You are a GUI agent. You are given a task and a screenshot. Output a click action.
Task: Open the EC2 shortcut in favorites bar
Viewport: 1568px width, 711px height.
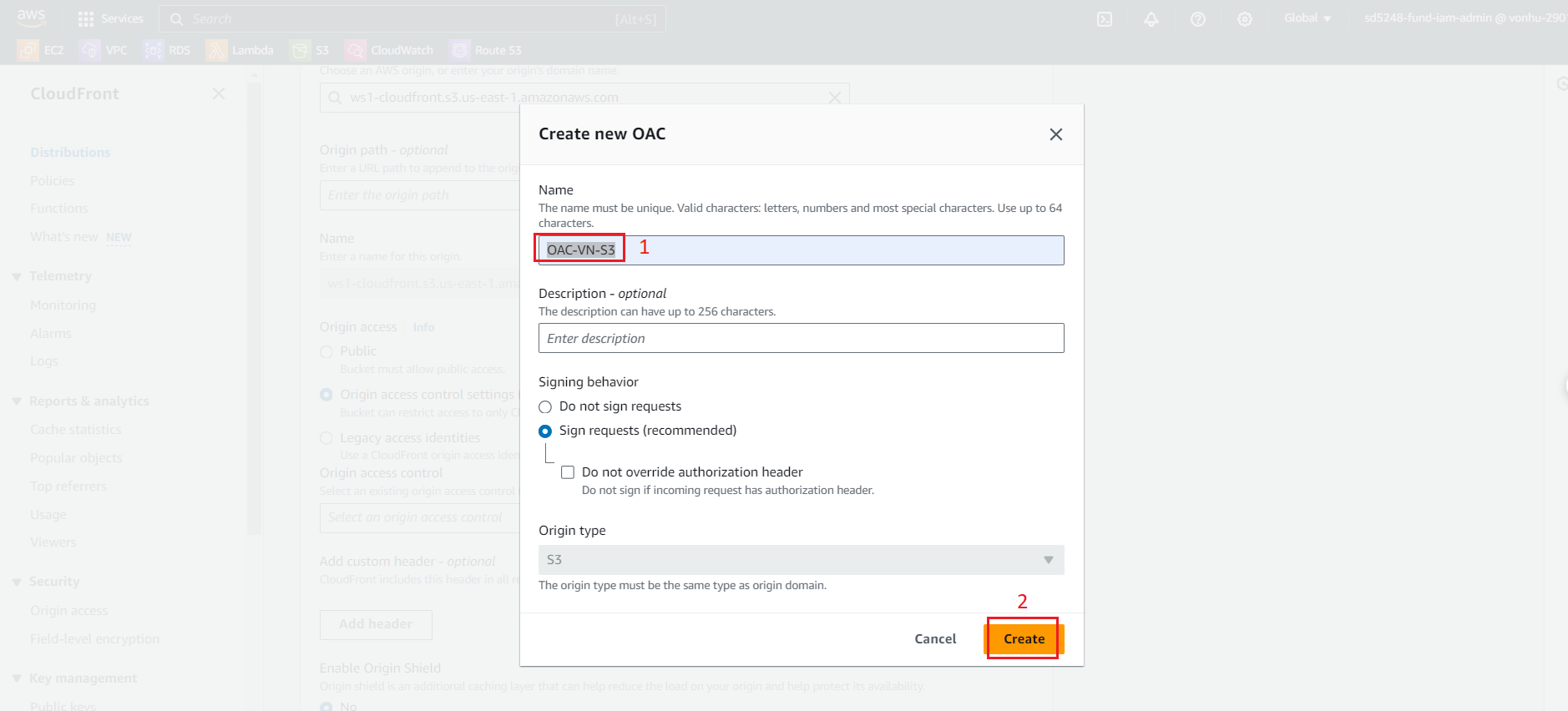pyautogui.click(x=42, y=50)
